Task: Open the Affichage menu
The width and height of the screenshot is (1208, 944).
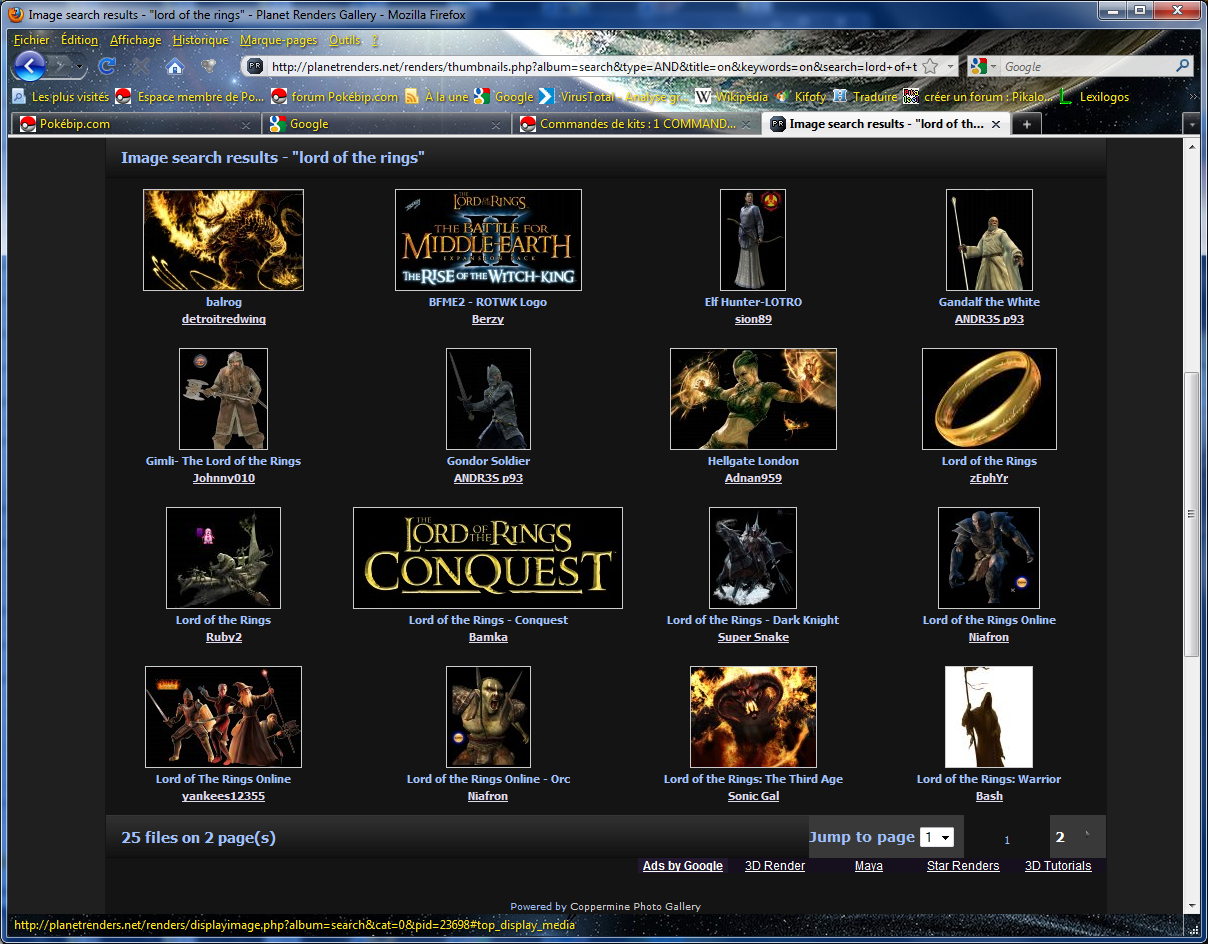Action: (135, 40)
